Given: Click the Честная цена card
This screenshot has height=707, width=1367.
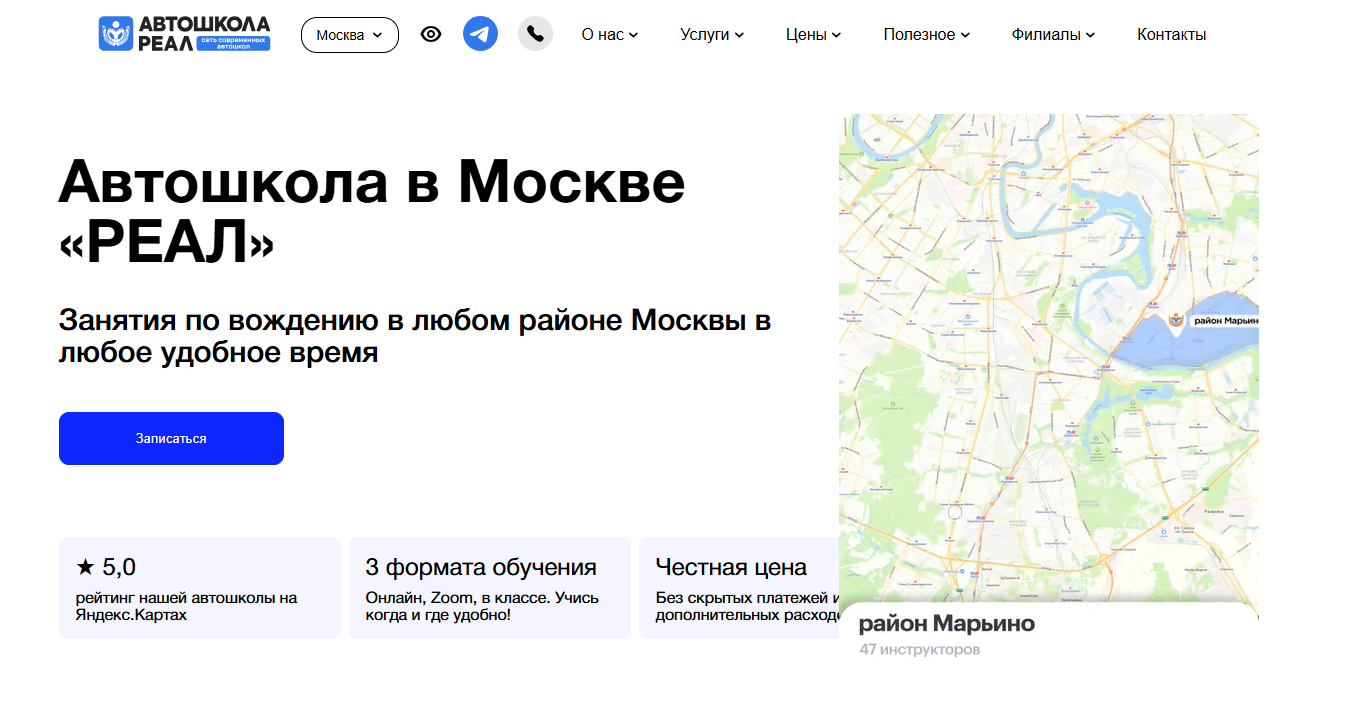Looking at the screenshot, I should click(738, 588).
